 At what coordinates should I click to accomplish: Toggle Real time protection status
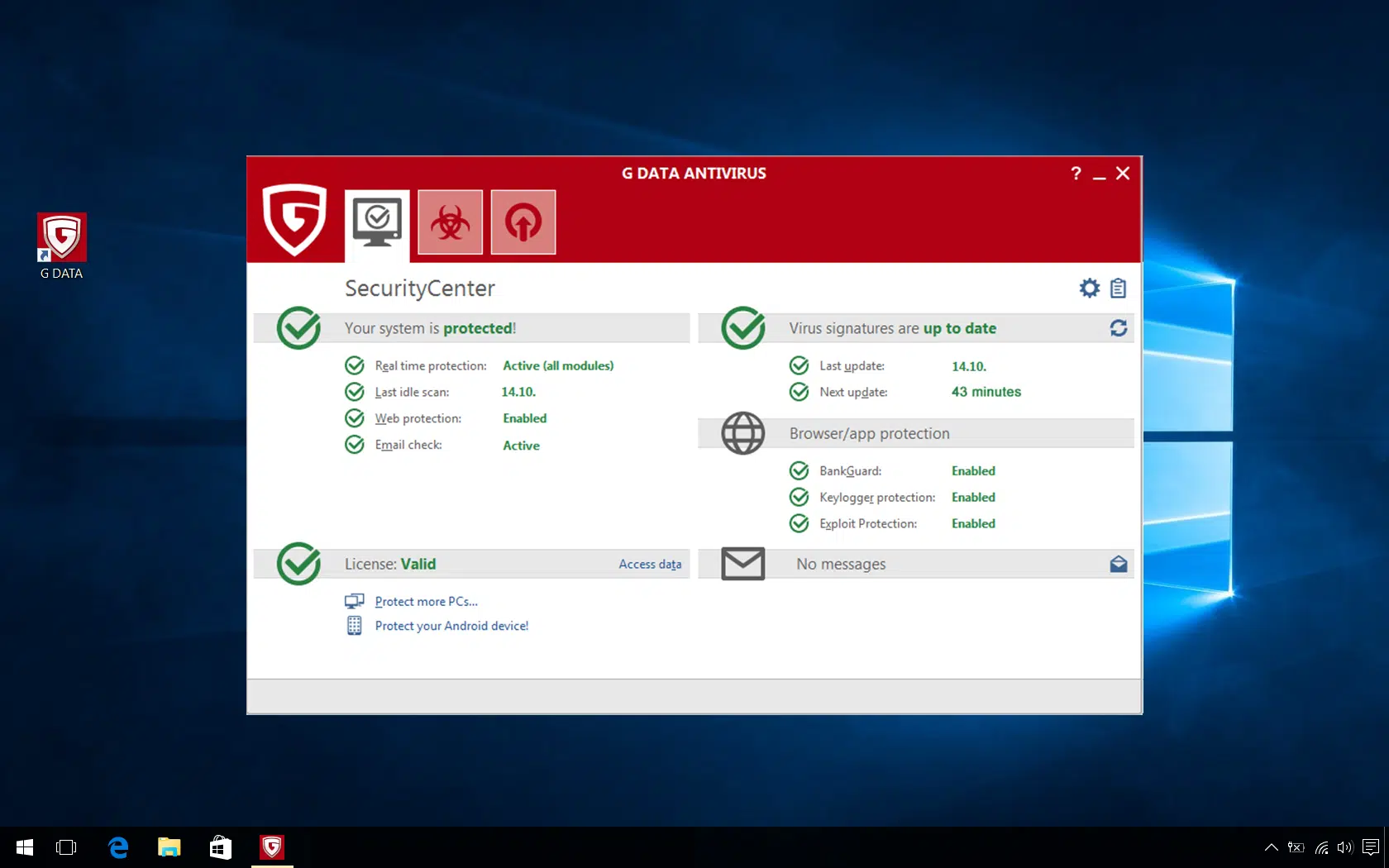tap(558, 365)
